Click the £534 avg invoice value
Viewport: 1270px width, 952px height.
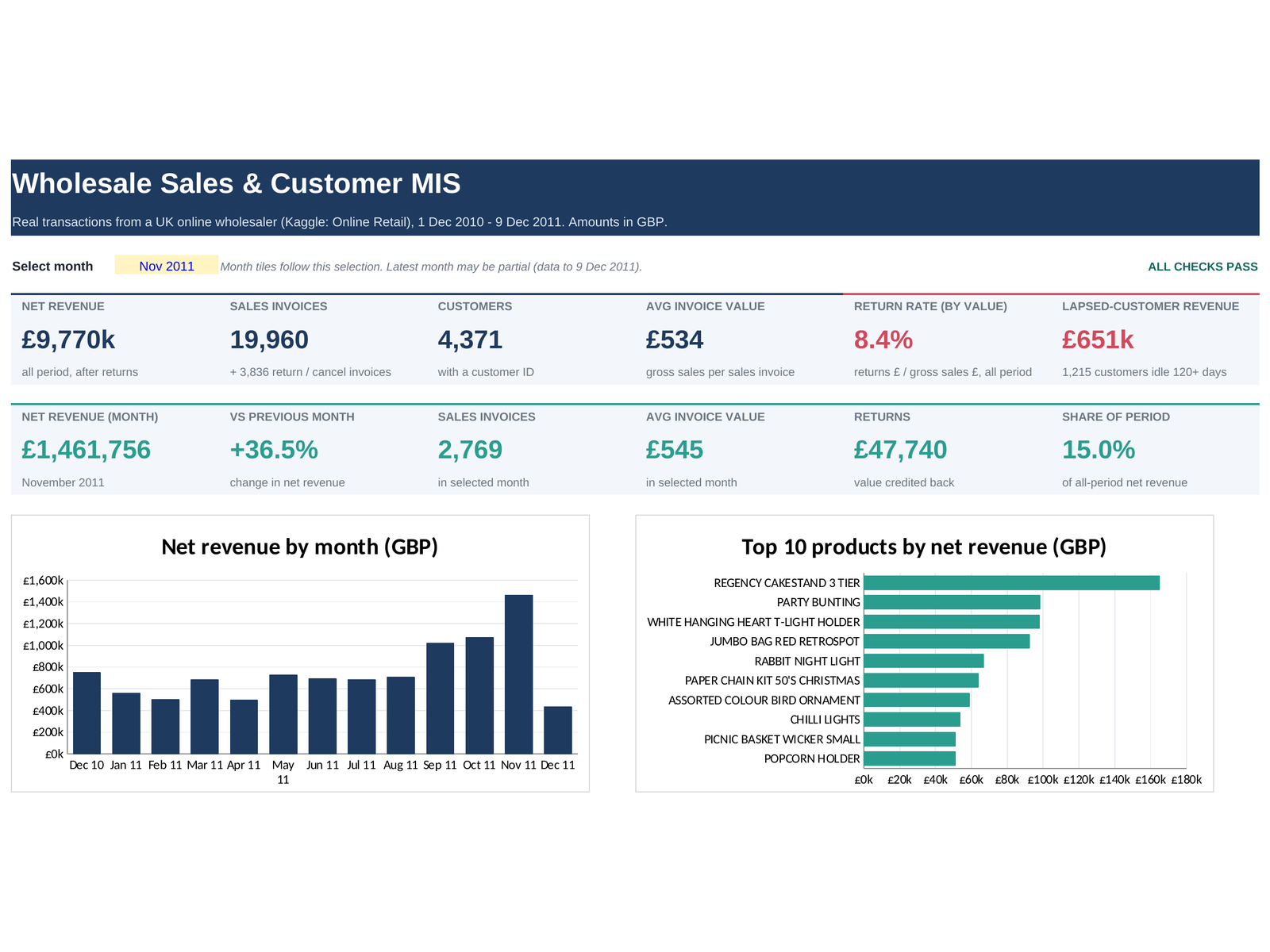675,340
